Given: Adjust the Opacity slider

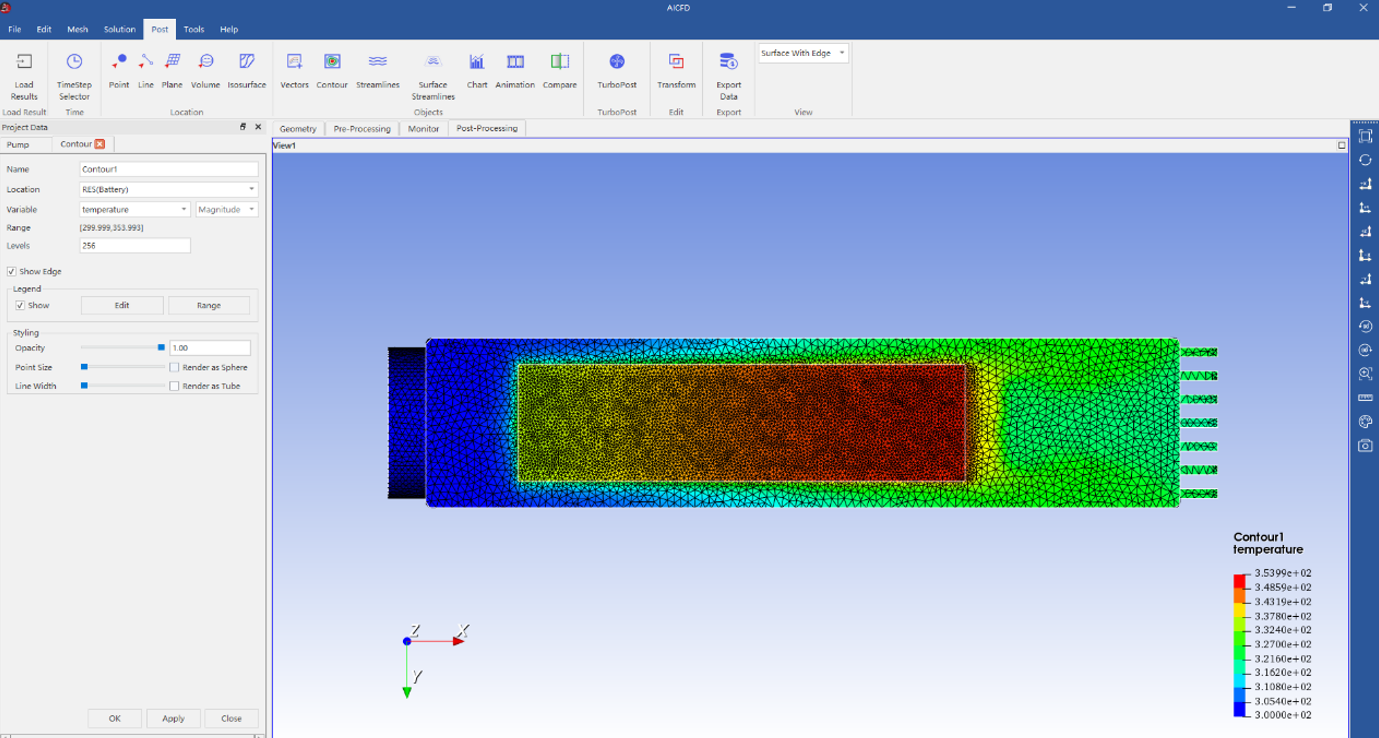Looking at the screenshot, I should pyautogui.click(x=122, y=348).
